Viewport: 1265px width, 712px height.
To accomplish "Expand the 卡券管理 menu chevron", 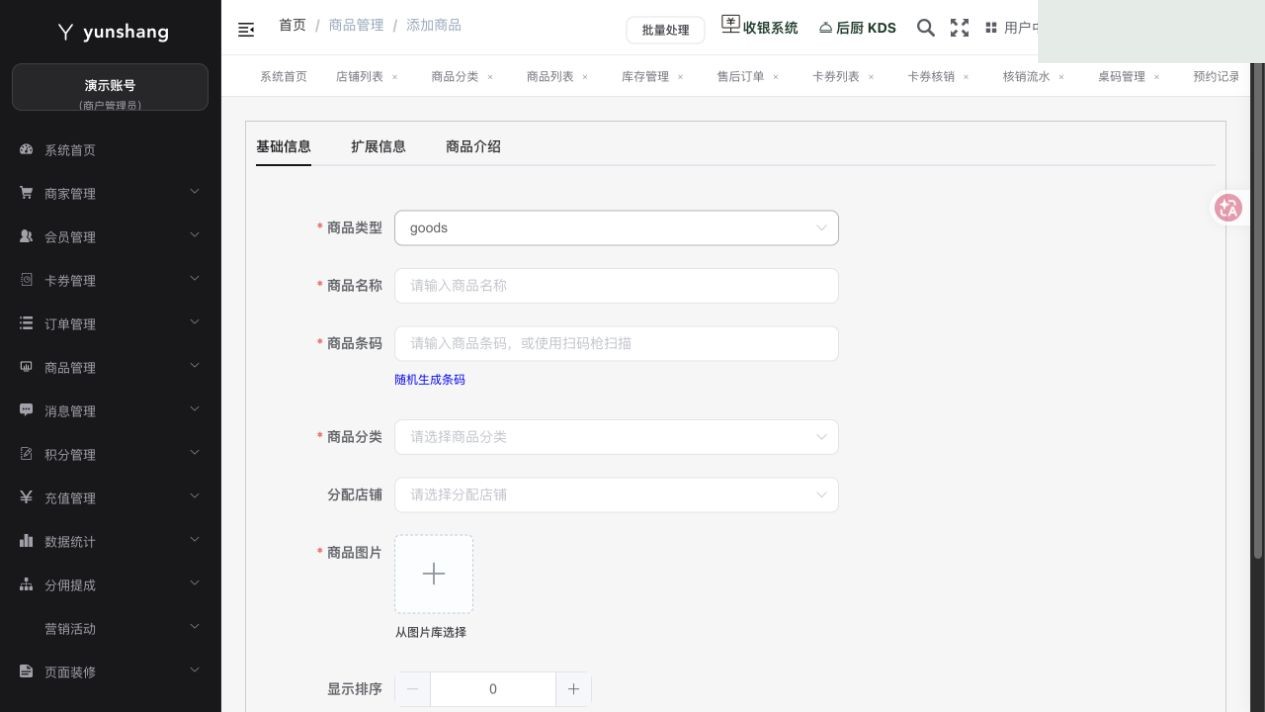I will coord(195,279).
